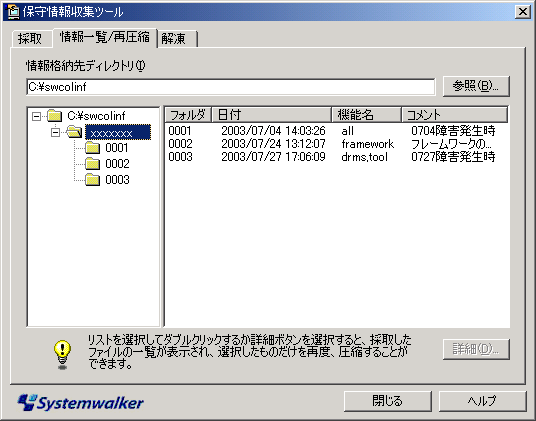Screen dimensions: 536x421
Task: Select the 情報一覧/再圧縮 tab
Action: pyautogui.click(x=105, y=37)
